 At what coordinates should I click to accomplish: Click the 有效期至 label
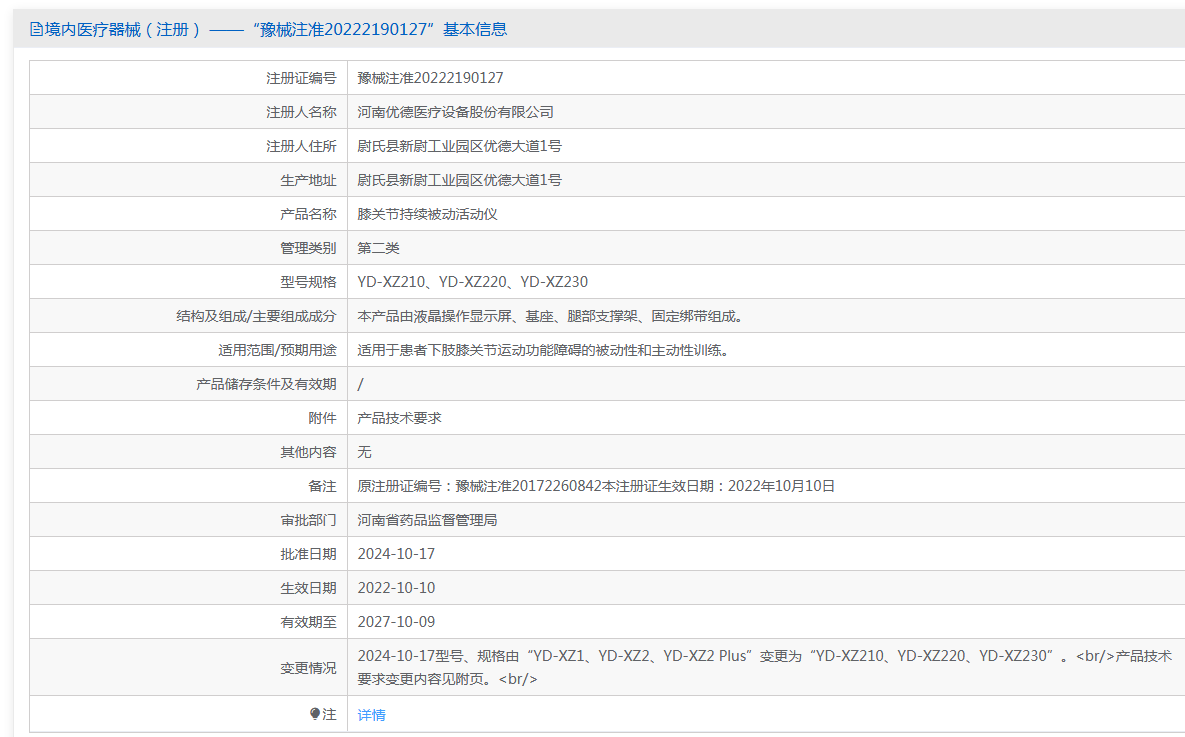[308, 622]
